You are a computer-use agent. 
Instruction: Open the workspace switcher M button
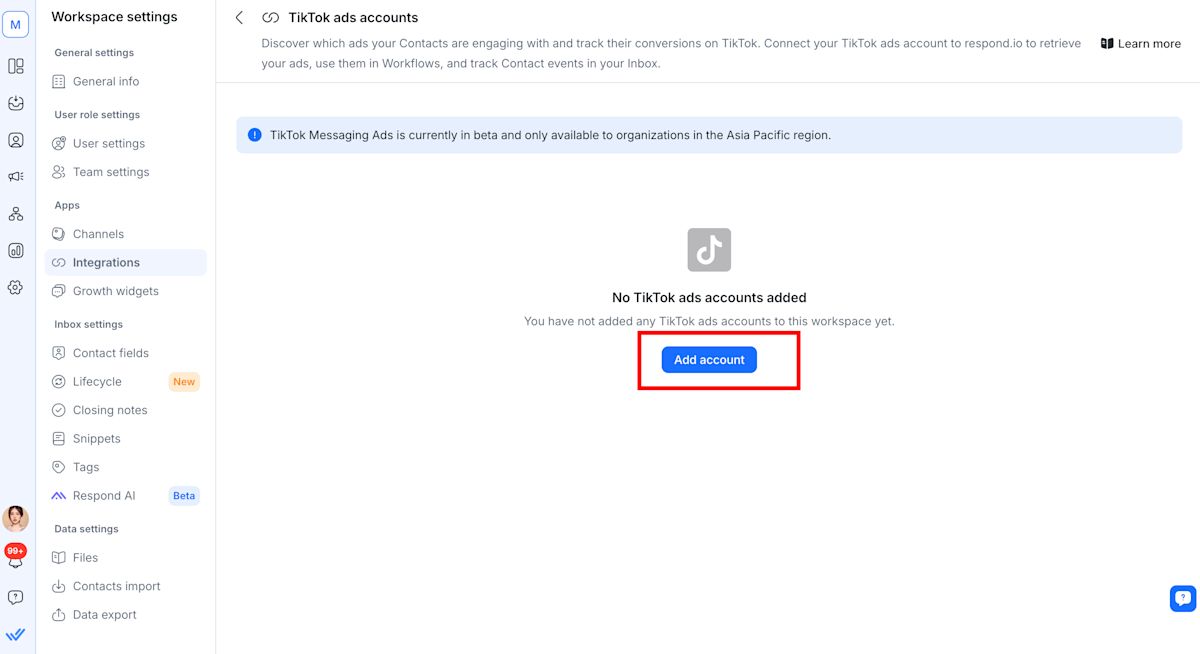(16, 25)
